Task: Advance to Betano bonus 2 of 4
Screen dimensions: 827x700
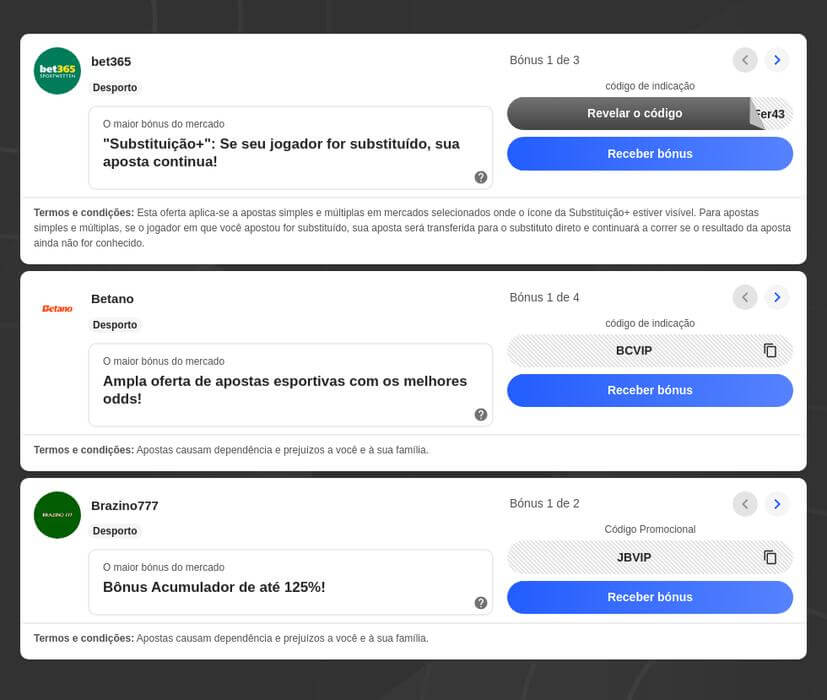Action: click(777, 297)
